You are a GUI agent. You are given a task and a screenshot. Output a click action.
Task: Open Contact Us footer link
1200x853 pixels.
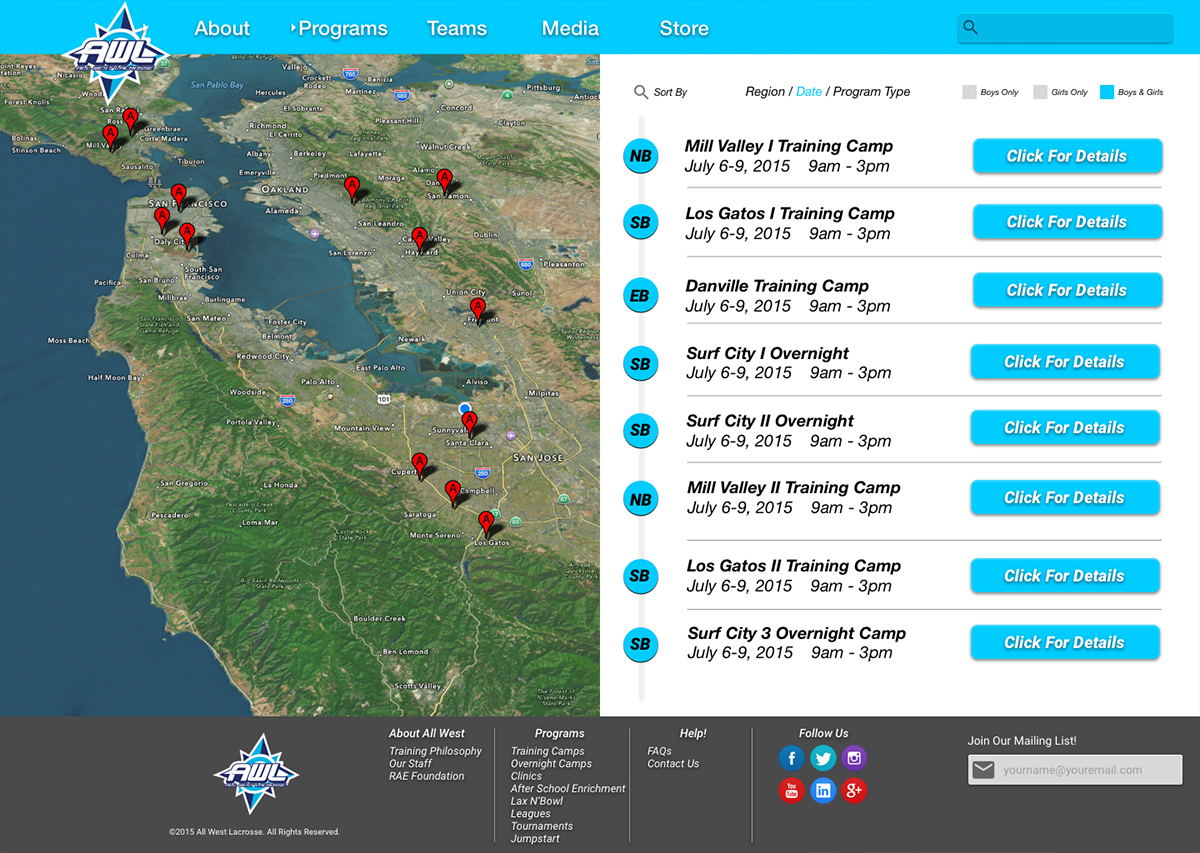[673, 764]
